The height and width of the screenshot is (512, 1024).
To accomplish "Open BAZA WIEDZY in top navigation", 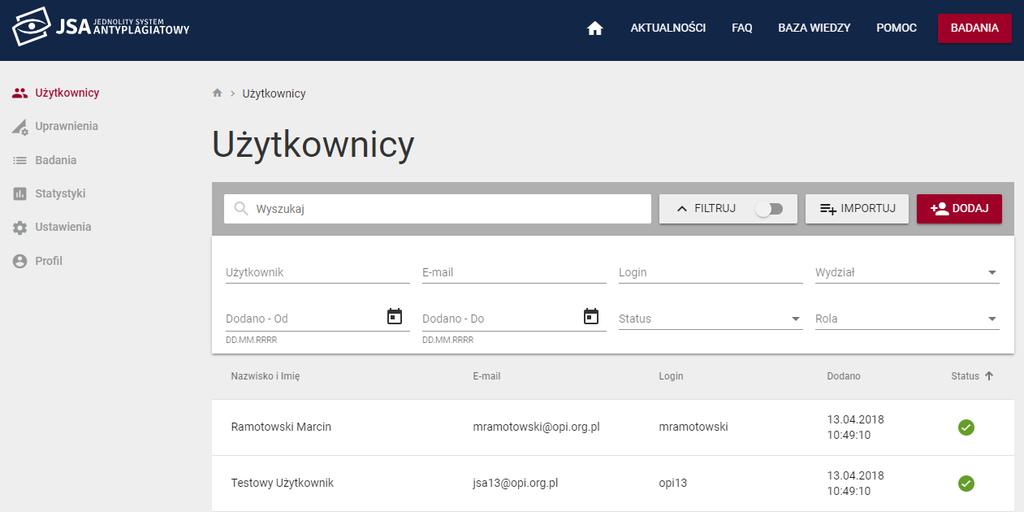I will tap(814, 28).
